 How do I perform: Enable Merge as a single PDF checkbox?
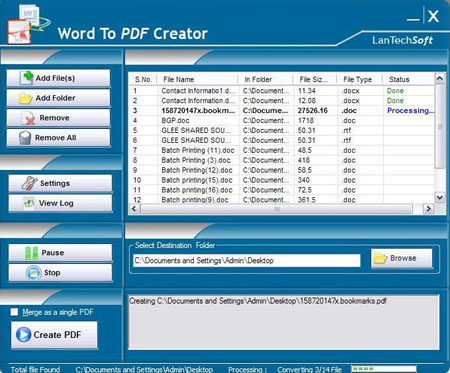(x=14, y=312)
